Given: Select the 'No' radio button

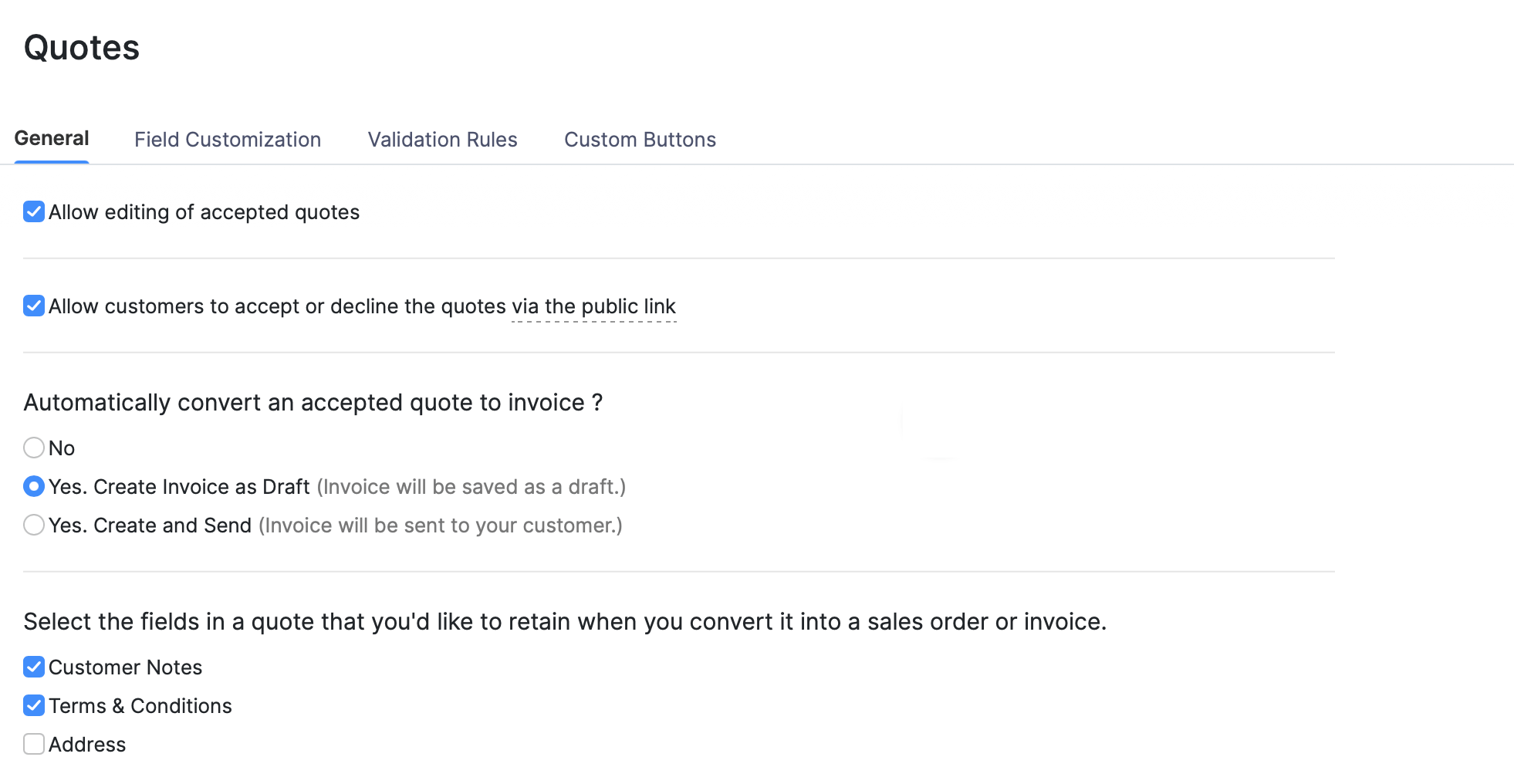Looking at the screenshot, I should (x=34, y=448).
